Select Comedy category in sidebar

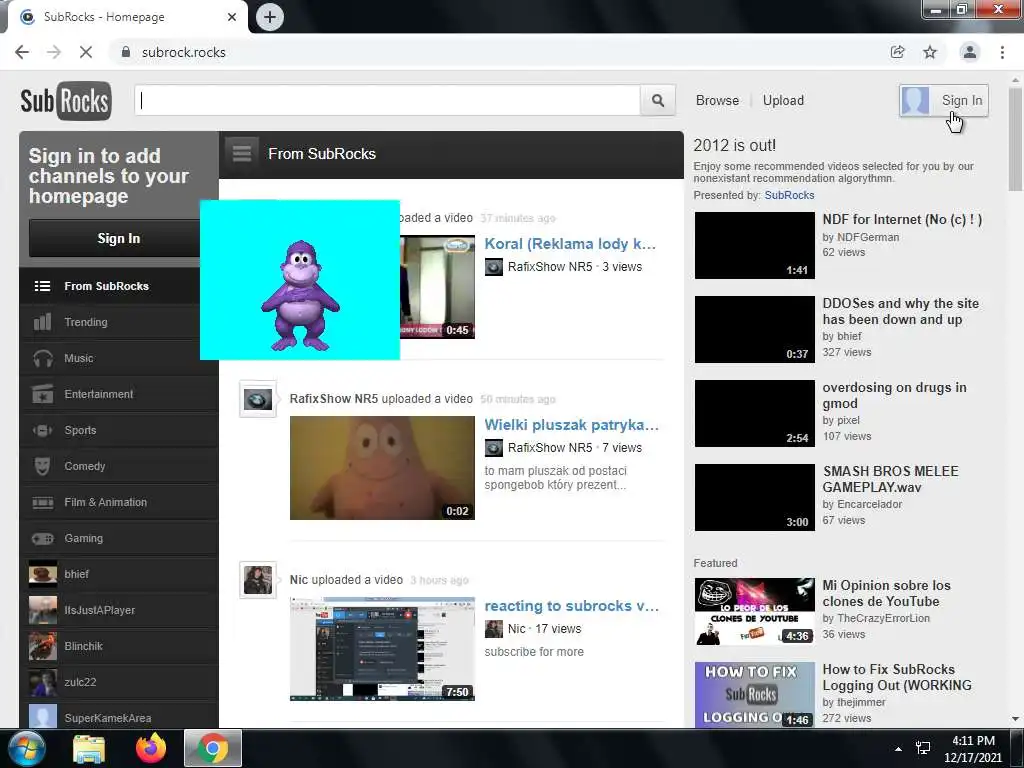119,466
